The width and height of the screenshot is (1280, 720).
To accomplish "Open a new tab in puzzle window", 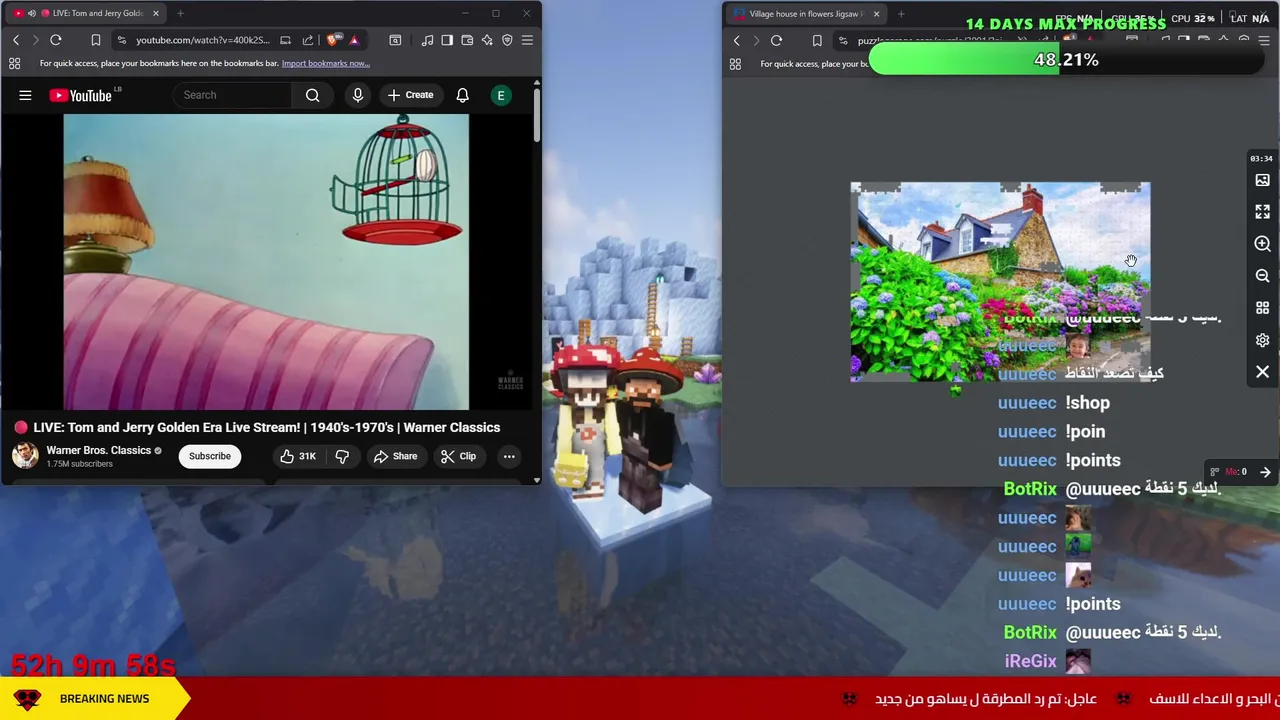I will click(901, 14).
